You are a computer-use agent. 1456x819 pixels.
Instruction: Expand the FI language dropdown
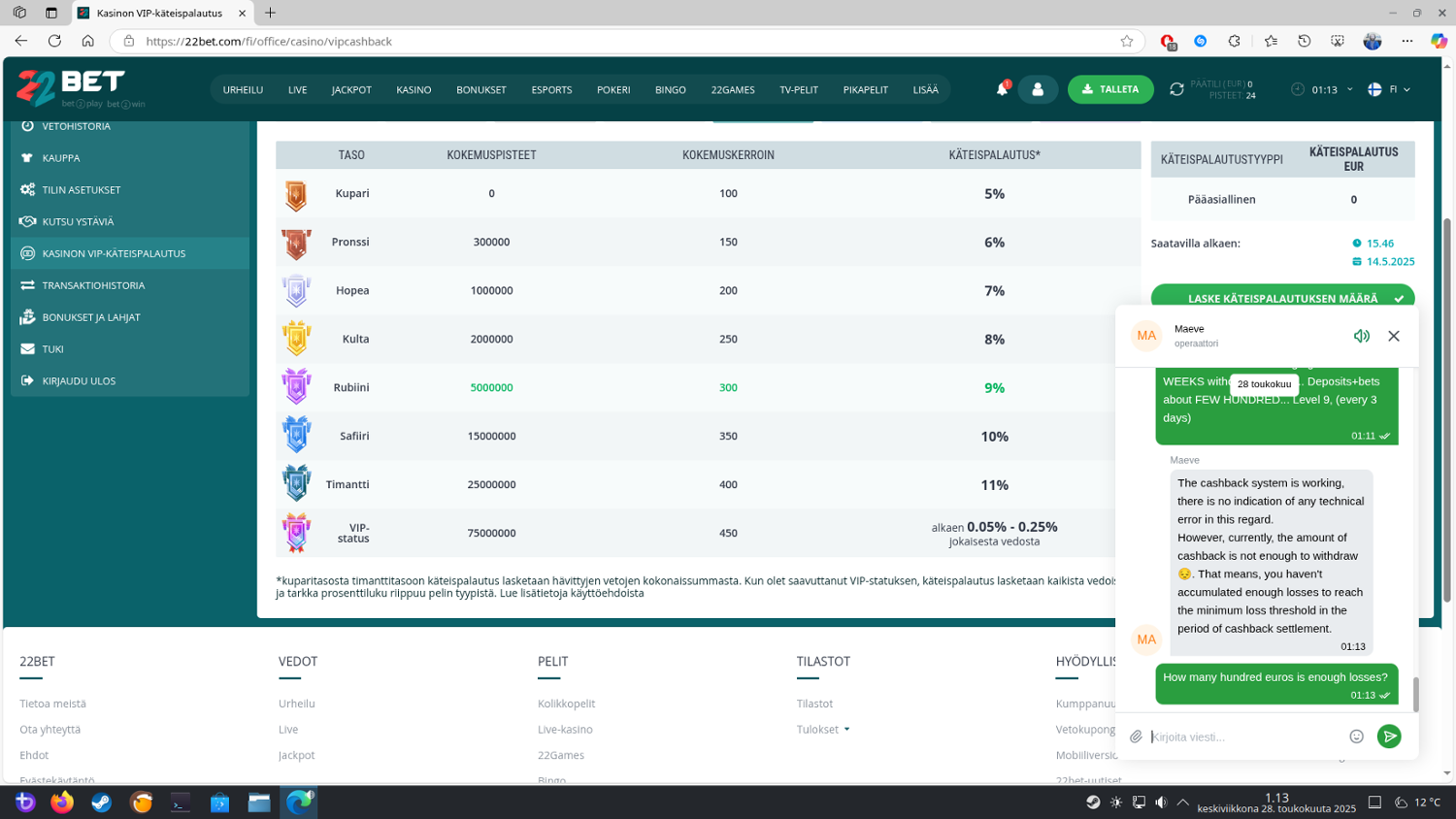tap(1390, 89)
